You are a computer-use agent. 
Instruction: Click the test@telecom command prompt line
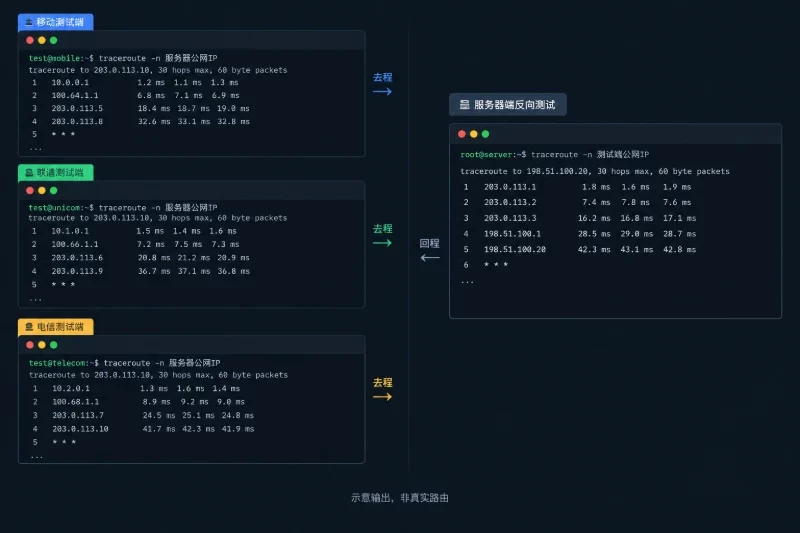pos(124,363)
